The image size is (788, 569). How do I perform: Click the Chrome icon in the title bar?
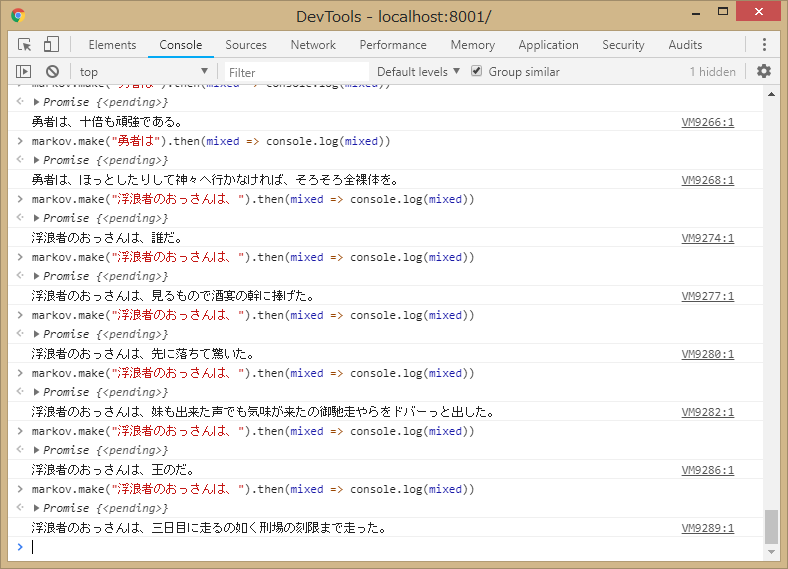[18, 16]
